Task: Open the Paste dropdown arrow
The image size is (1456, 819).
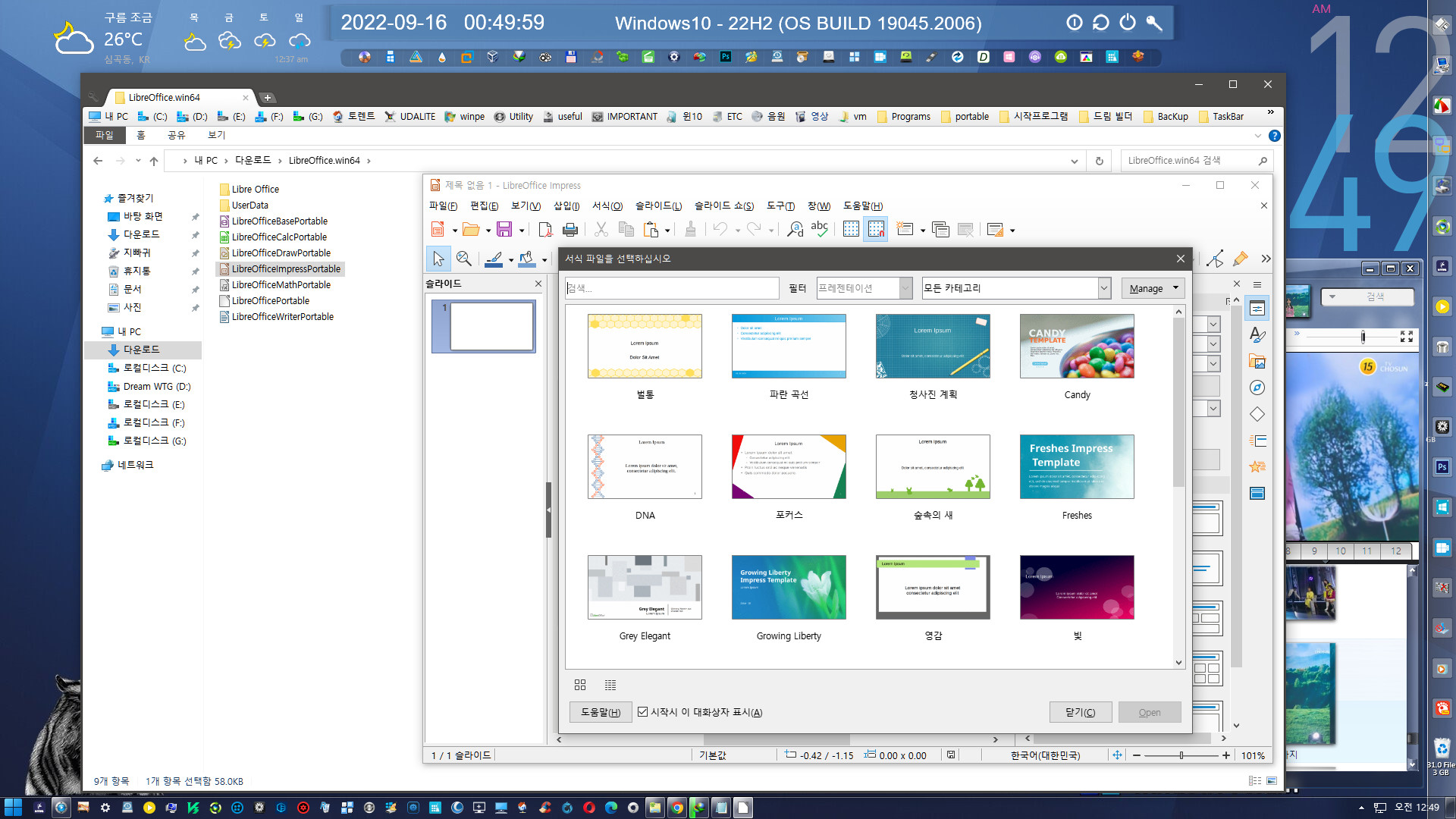Action: [667, 231]
